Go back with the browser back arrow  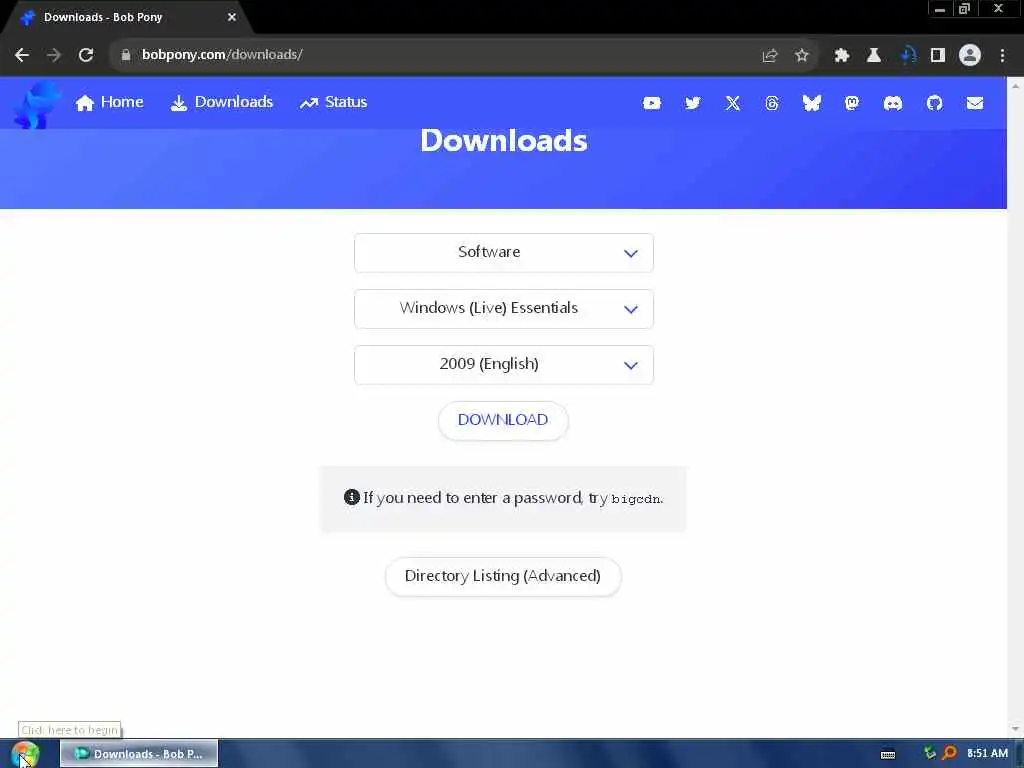22,55
